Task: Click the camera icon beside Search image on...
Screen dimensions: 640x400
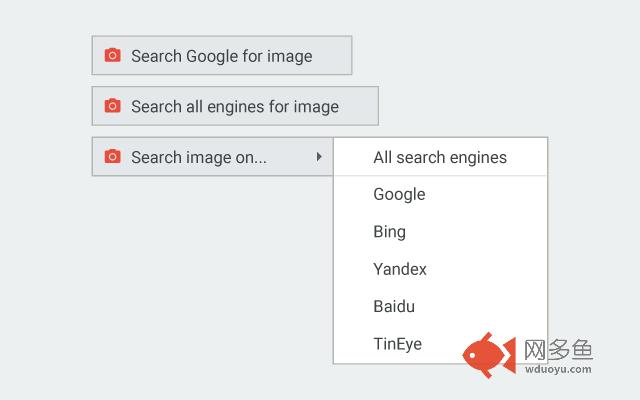Action: [113, 157]
